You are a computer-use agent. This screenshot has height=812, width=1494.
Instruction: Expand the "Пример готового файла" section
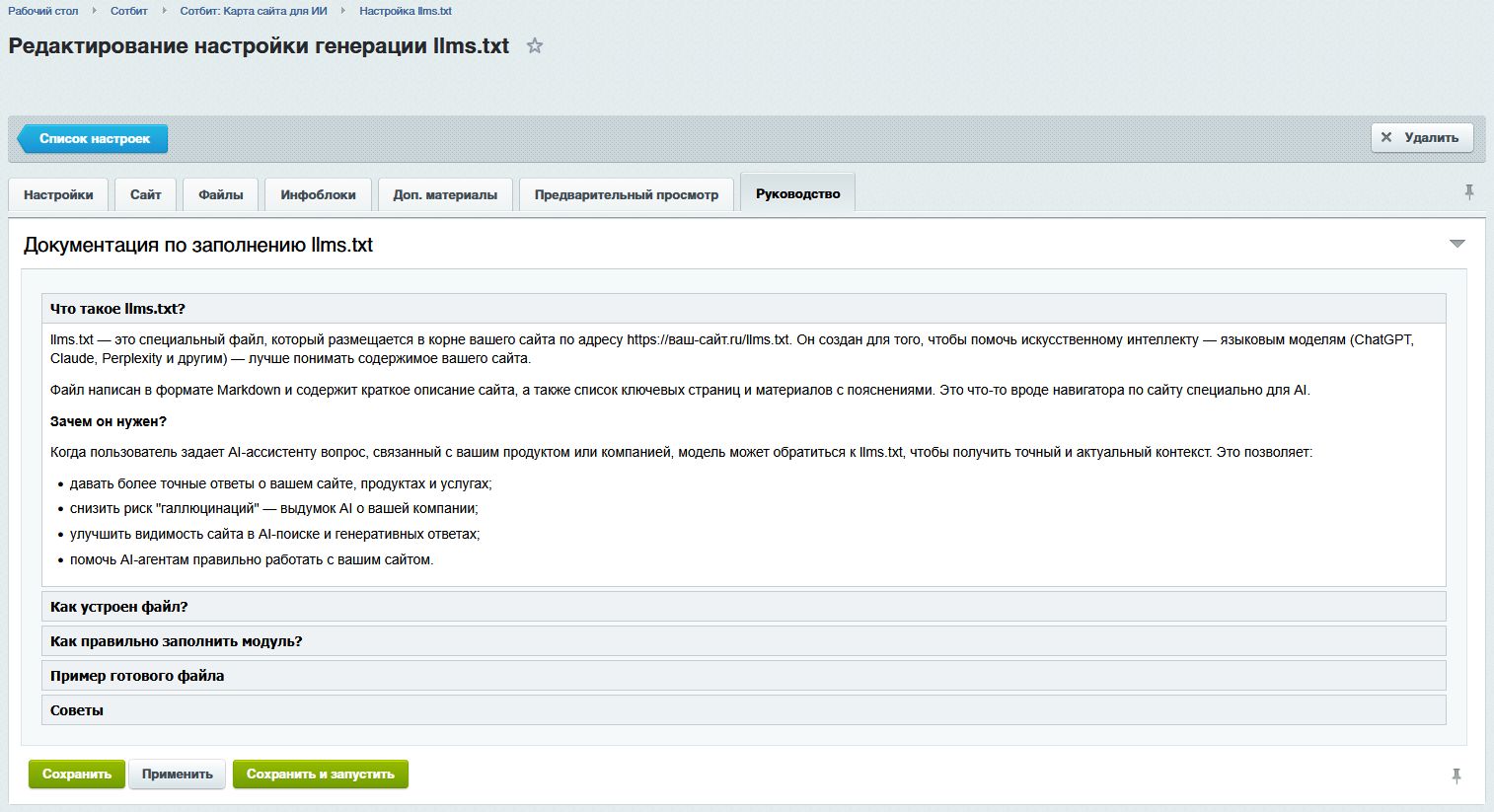pyautogui.click(x=137, y=675)
